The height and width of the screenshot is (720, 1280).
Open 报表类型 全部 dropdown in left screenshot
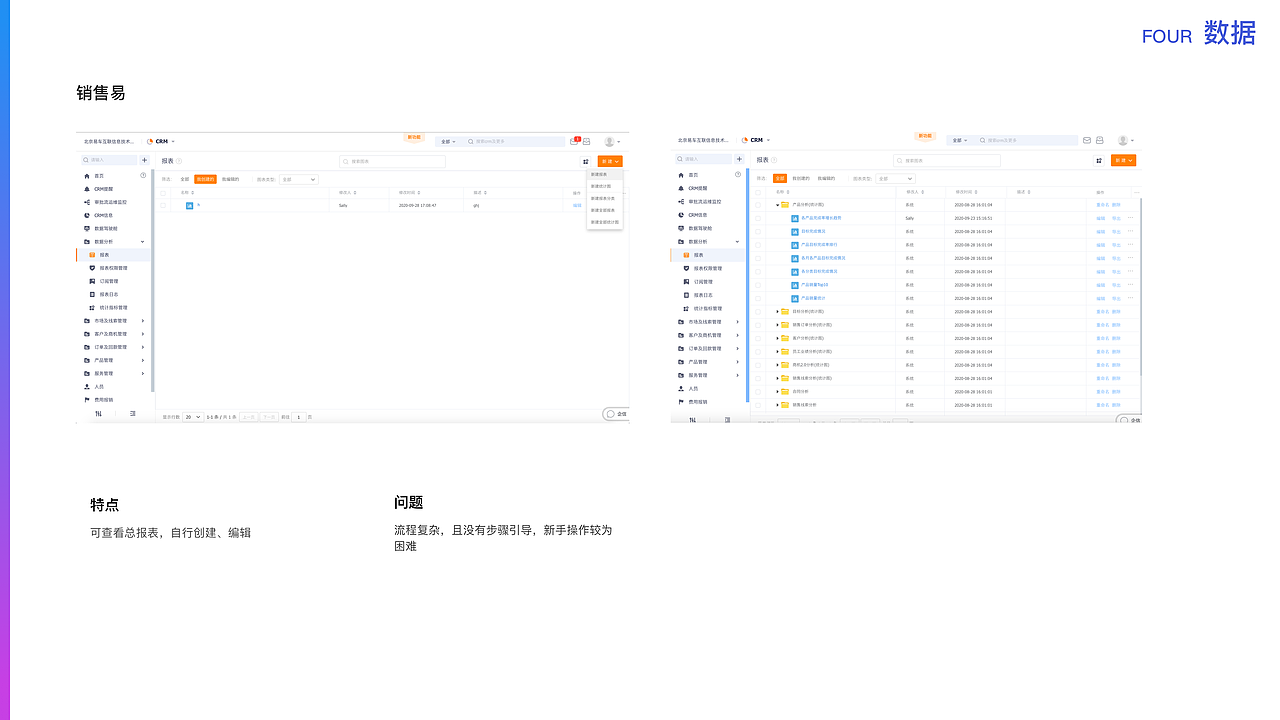point(299,179)
